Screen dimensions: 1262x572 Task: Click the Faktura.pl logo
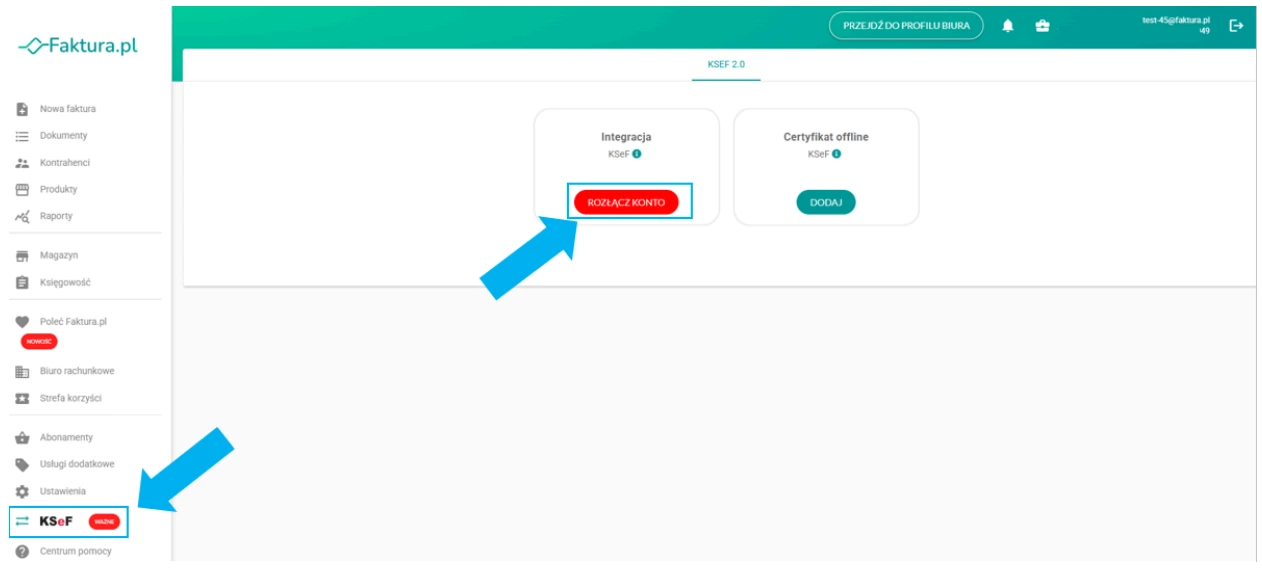pos(78,46)
